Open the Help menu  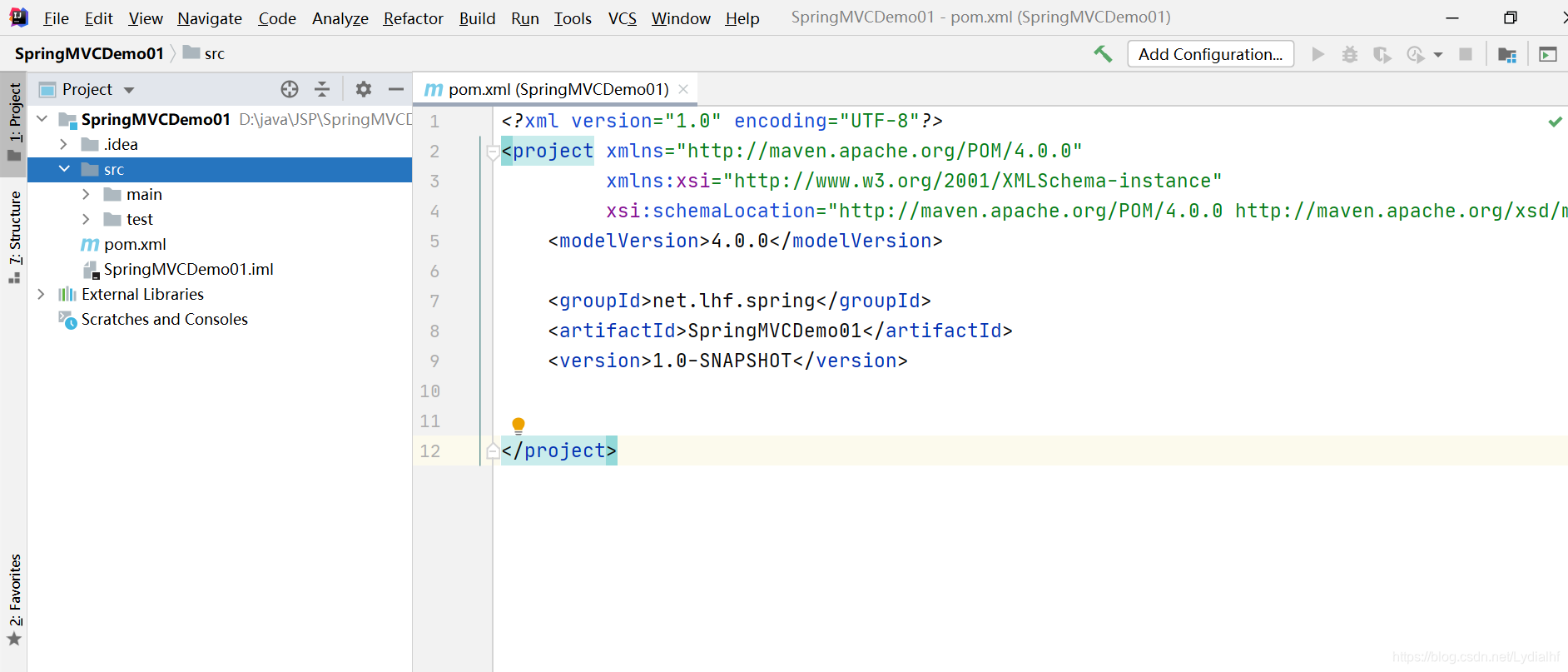(x=742, y=18)
